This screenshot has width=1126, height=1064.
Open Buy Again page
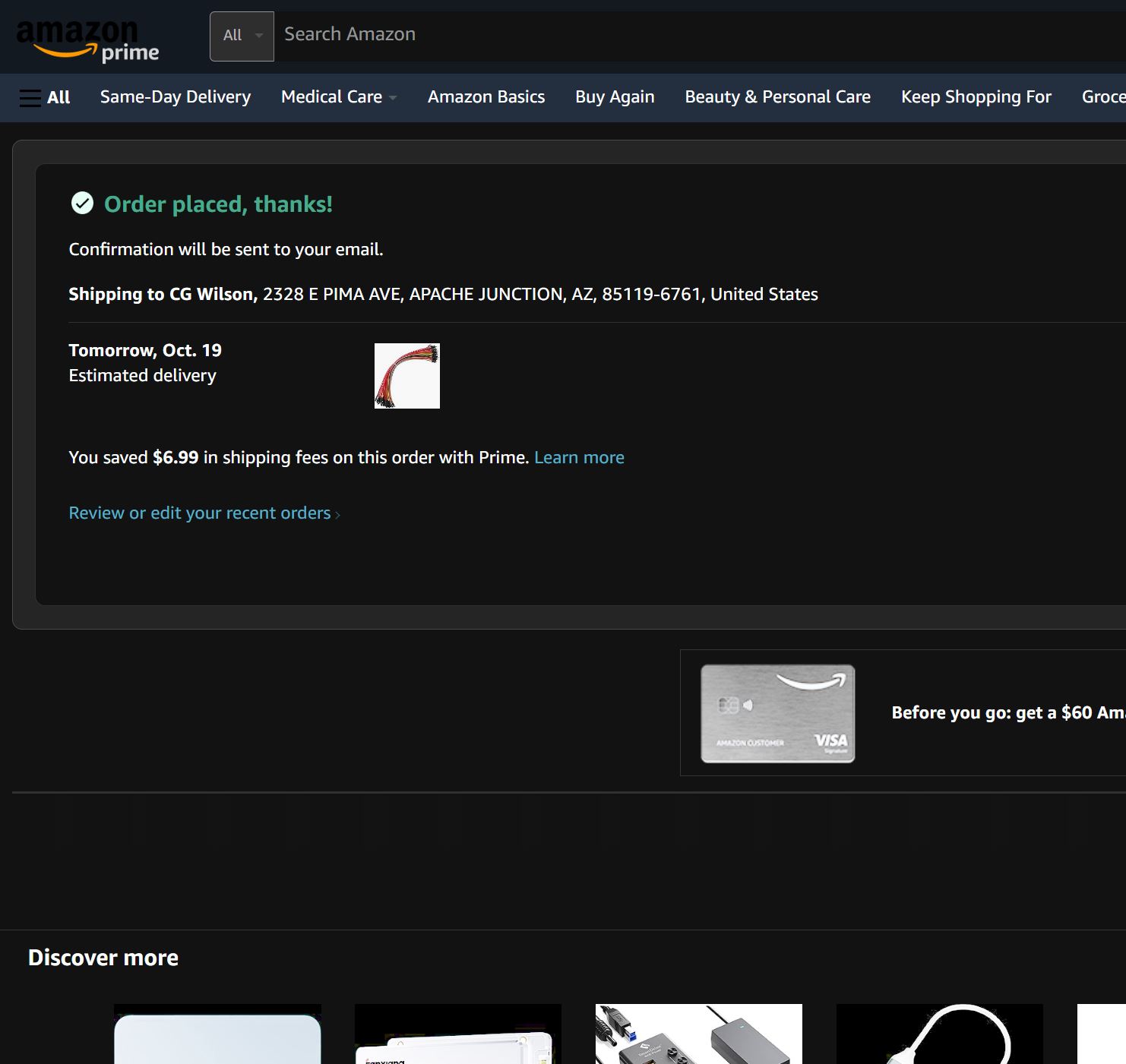point(615,97)
